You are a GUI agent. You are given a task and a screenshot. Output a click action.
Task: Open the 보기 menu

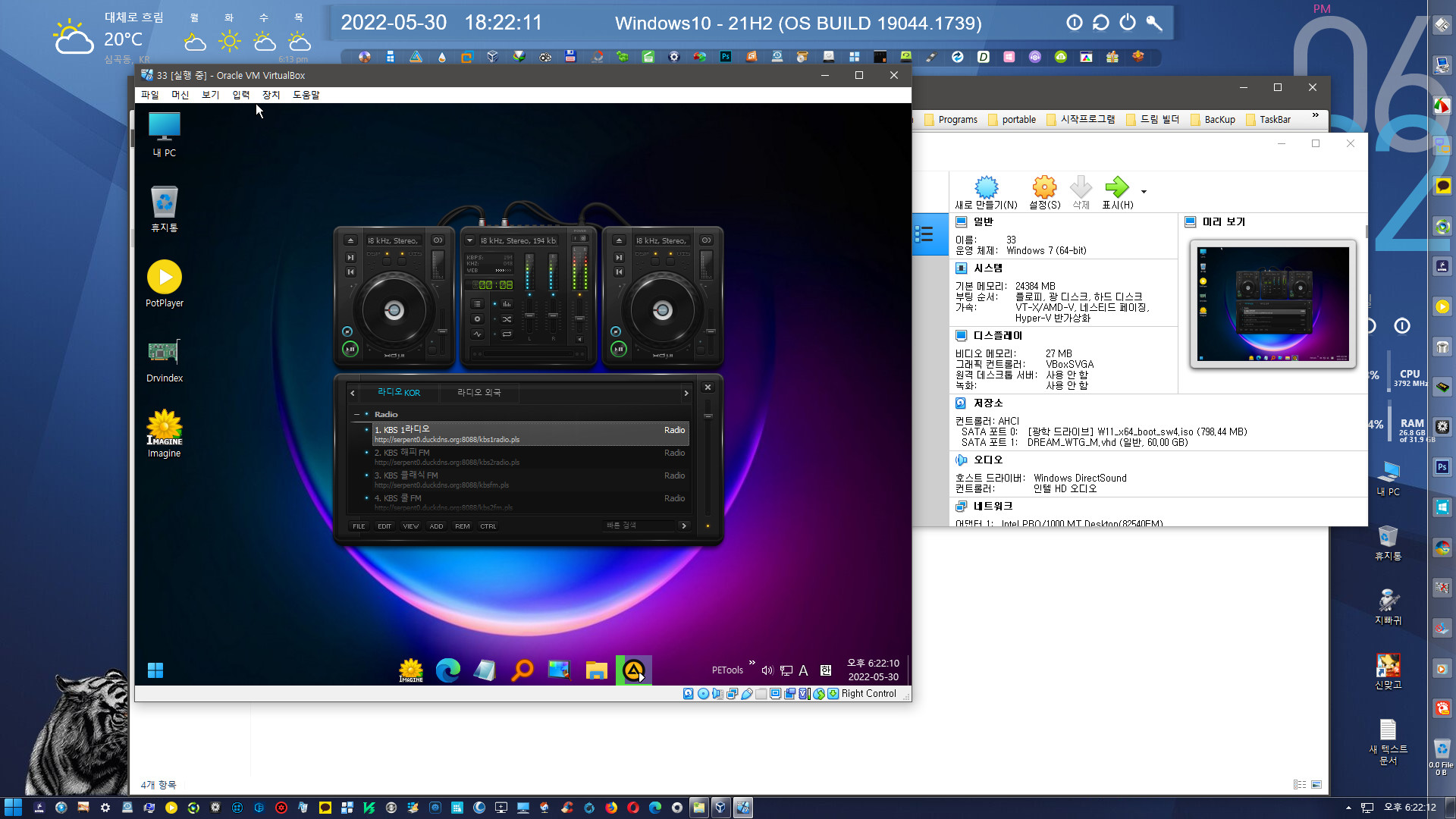pyautogui.click(x=210, y=95)
